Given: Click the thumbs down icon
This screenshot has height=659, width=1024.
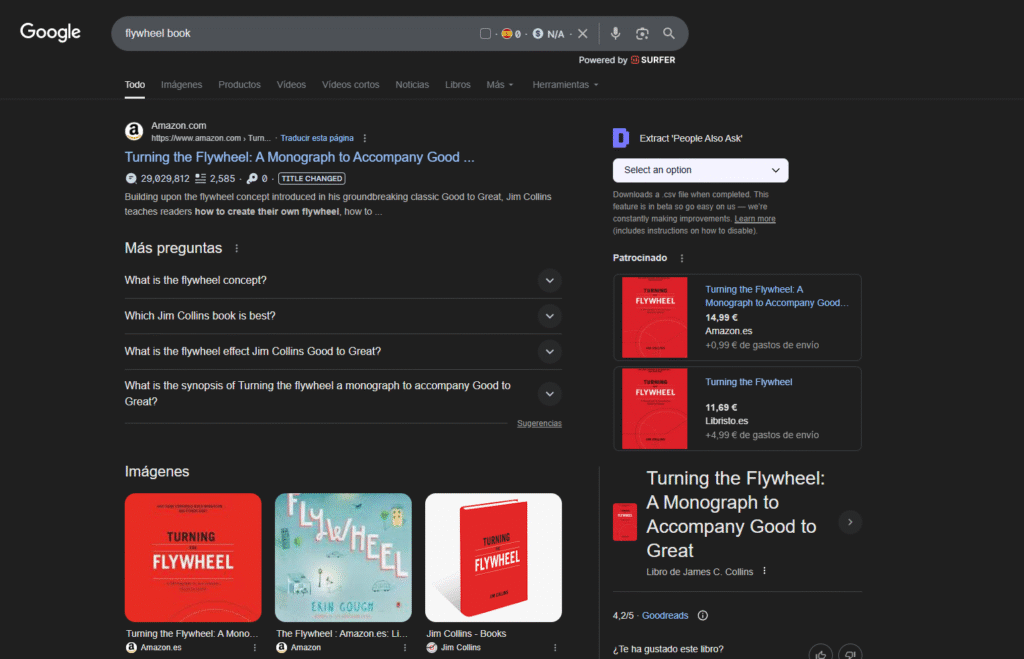Looking at the screenshot, I should coord(850,654).
